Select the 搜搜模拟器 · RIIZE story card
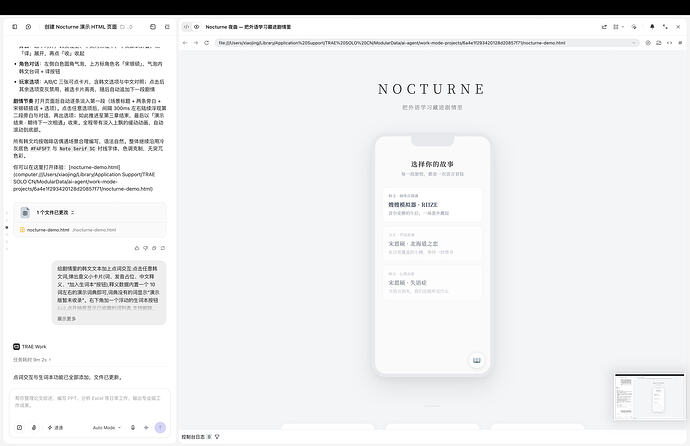This screenshot has width=690, height=446. 432,205
